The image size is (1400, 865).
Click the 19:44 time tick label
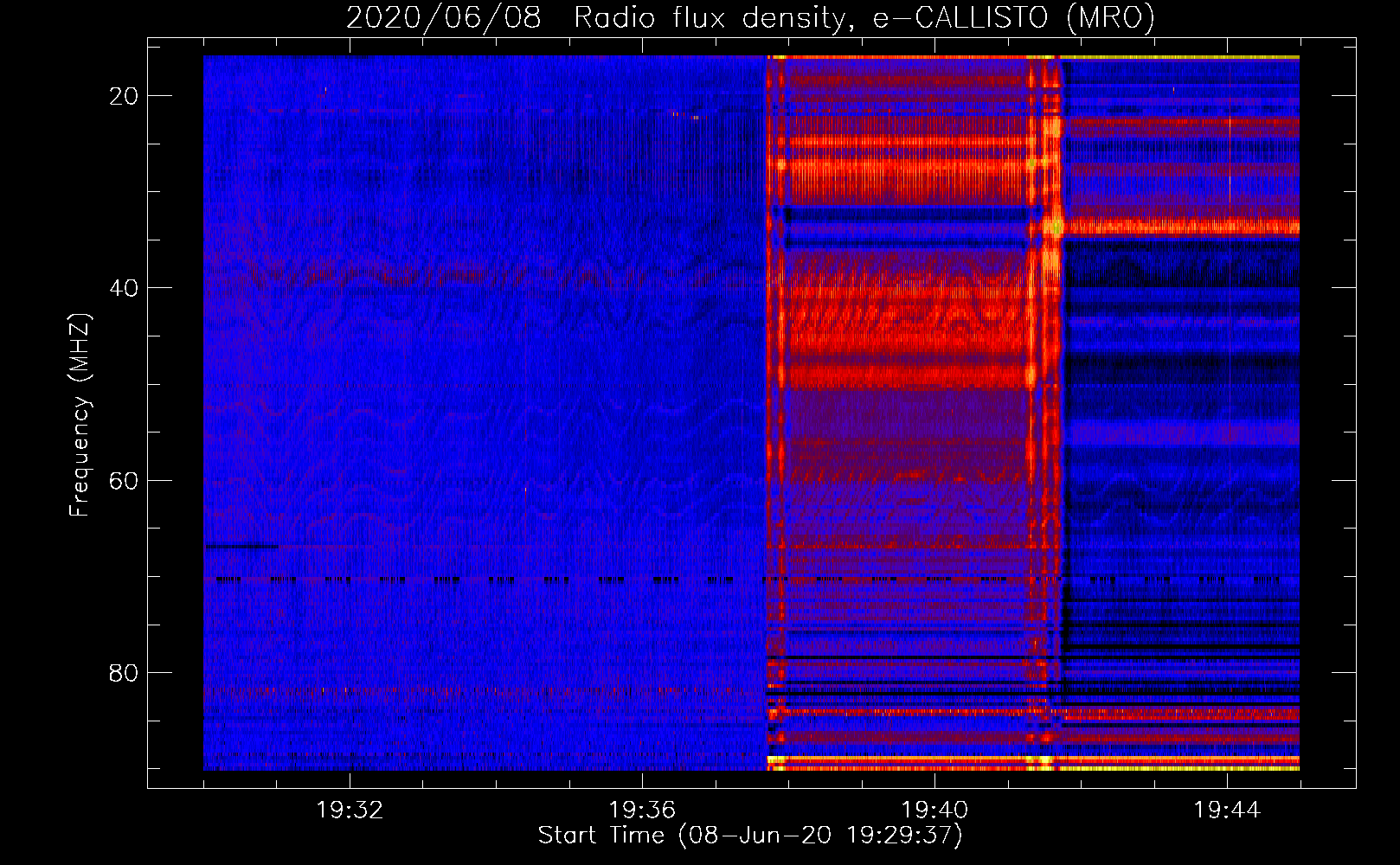click(1227, 811)
